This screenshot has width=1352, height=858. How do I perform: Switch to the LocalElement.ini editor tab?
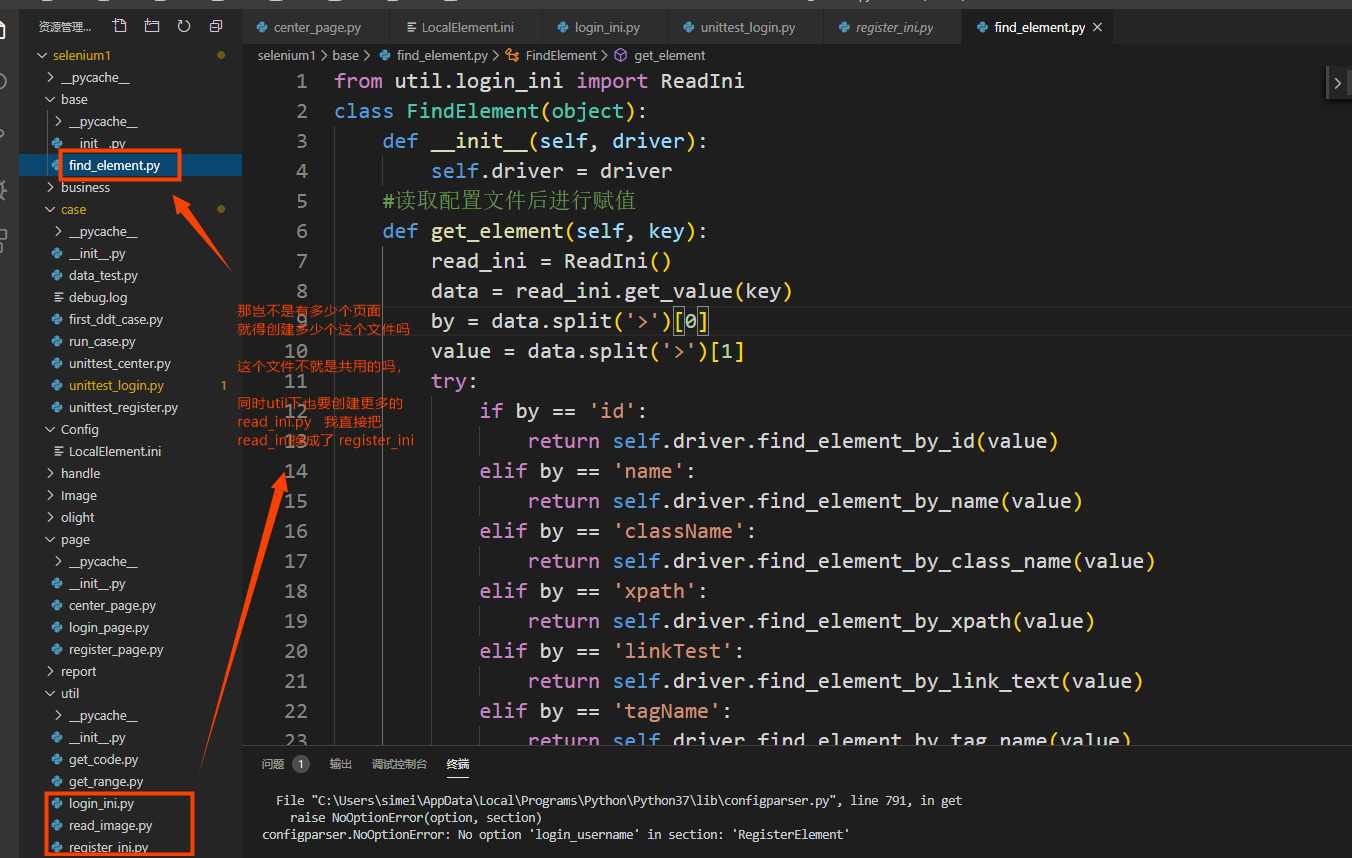point(467,28)
